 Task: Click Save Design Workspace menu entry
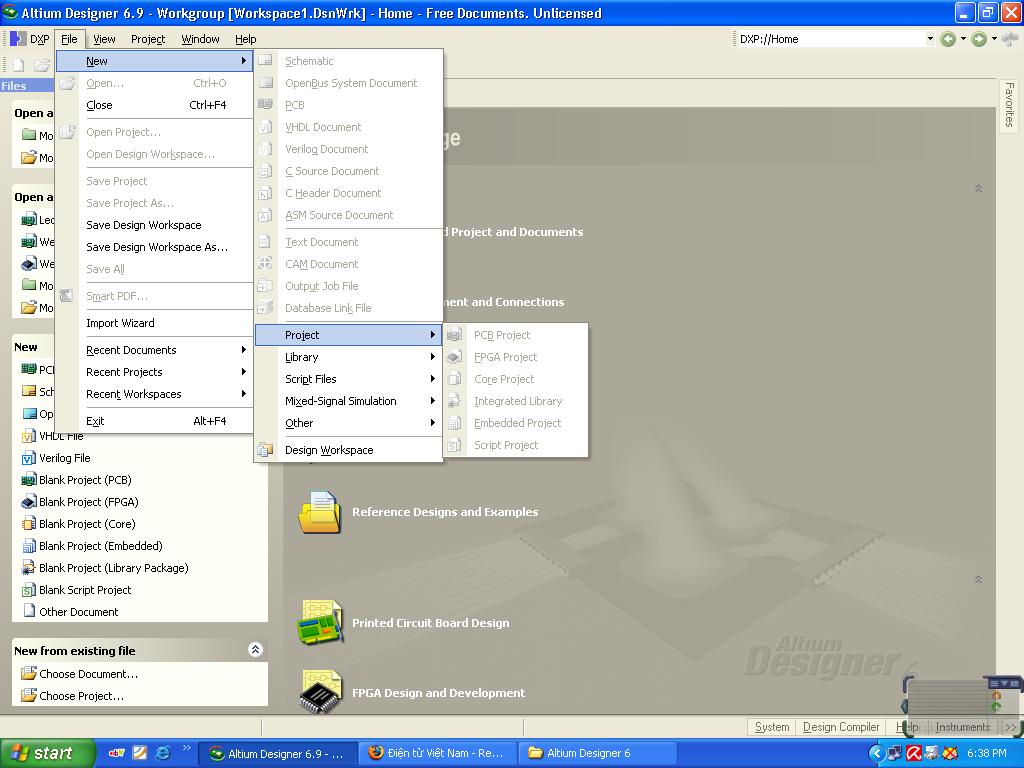click(155, 225)
